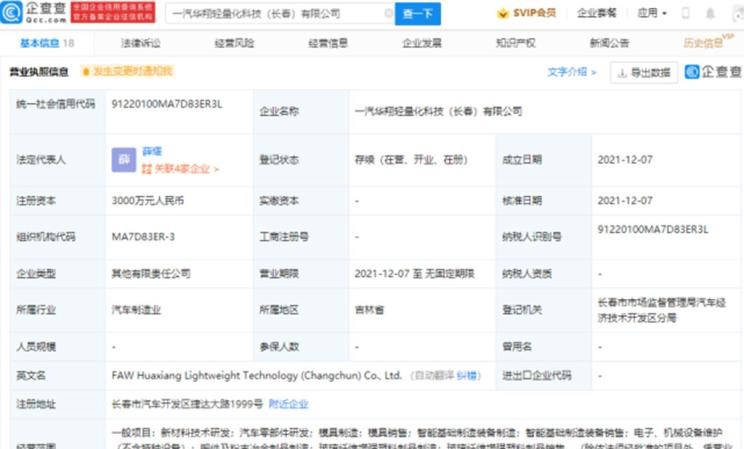Switch to the 法律诉讼 tab
The image size is (744, 449).
pos(140,43)
